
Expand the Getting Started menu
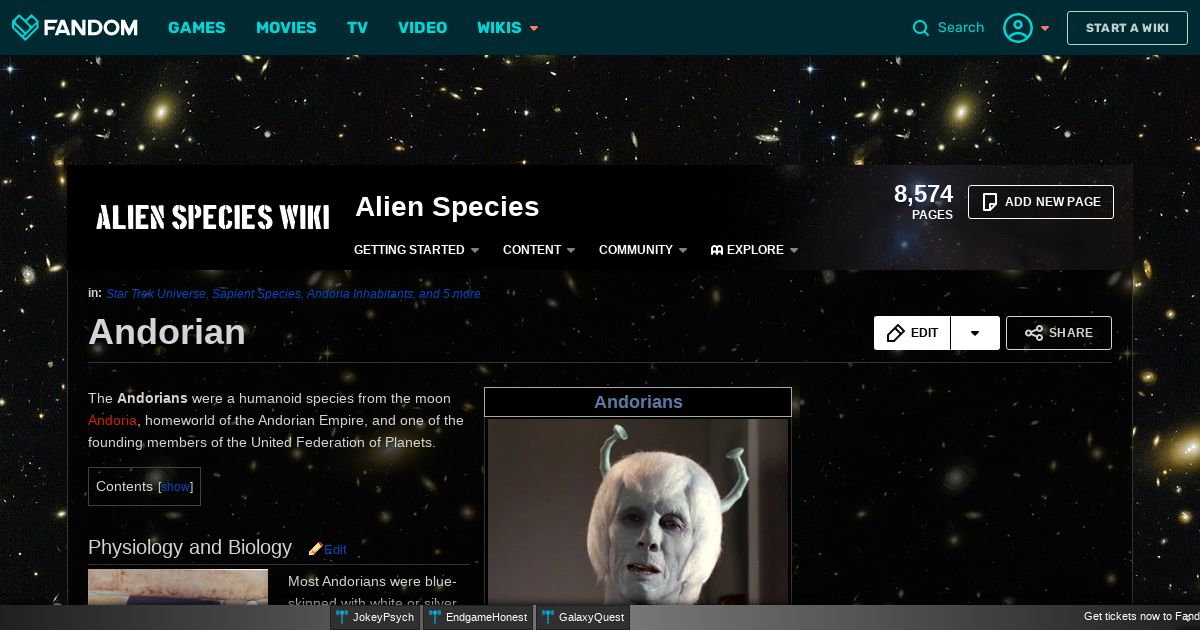point(416,250)
